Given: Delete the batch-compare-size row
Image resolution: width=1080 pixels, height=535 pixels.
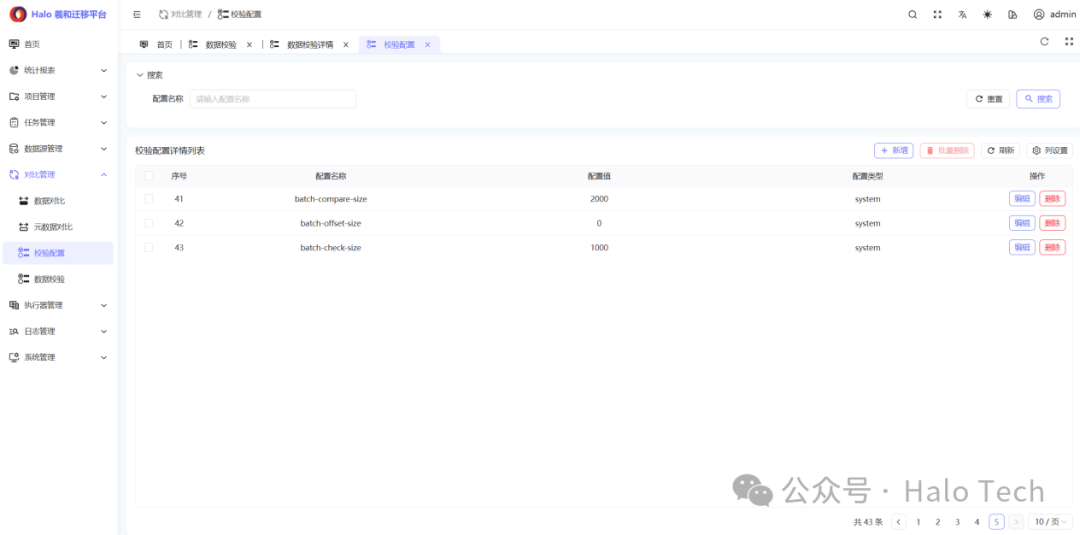Looking at the screenshot, I should click(x=1052, y=199).
